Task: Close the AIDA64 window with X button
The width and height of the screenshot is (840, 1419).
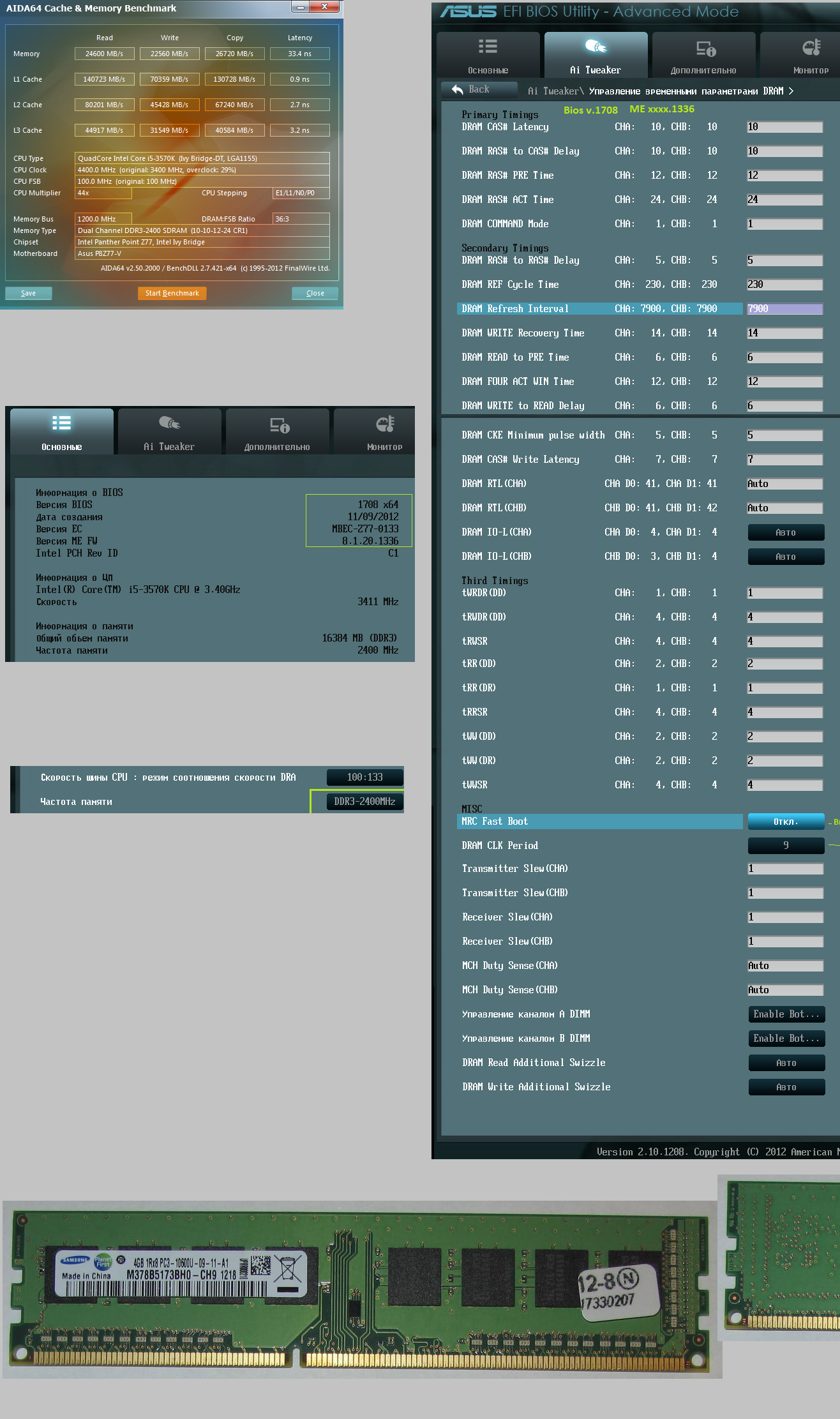Action: coord(325,6)
